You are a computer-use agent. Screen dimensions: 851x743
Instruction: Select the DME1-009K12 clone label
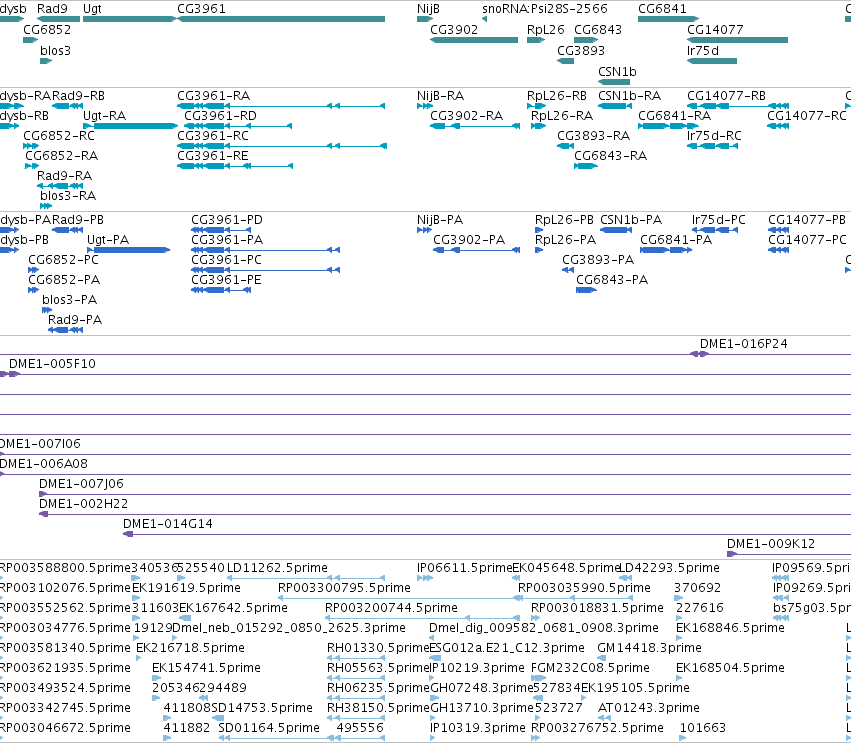771,544
